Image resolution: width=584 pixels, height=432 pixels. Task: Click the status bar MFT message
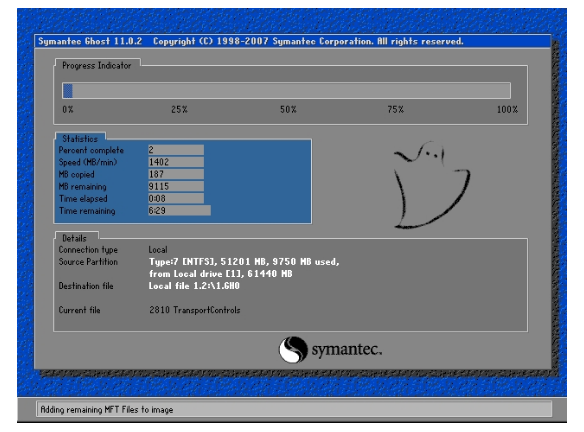[x=107, y=410]
